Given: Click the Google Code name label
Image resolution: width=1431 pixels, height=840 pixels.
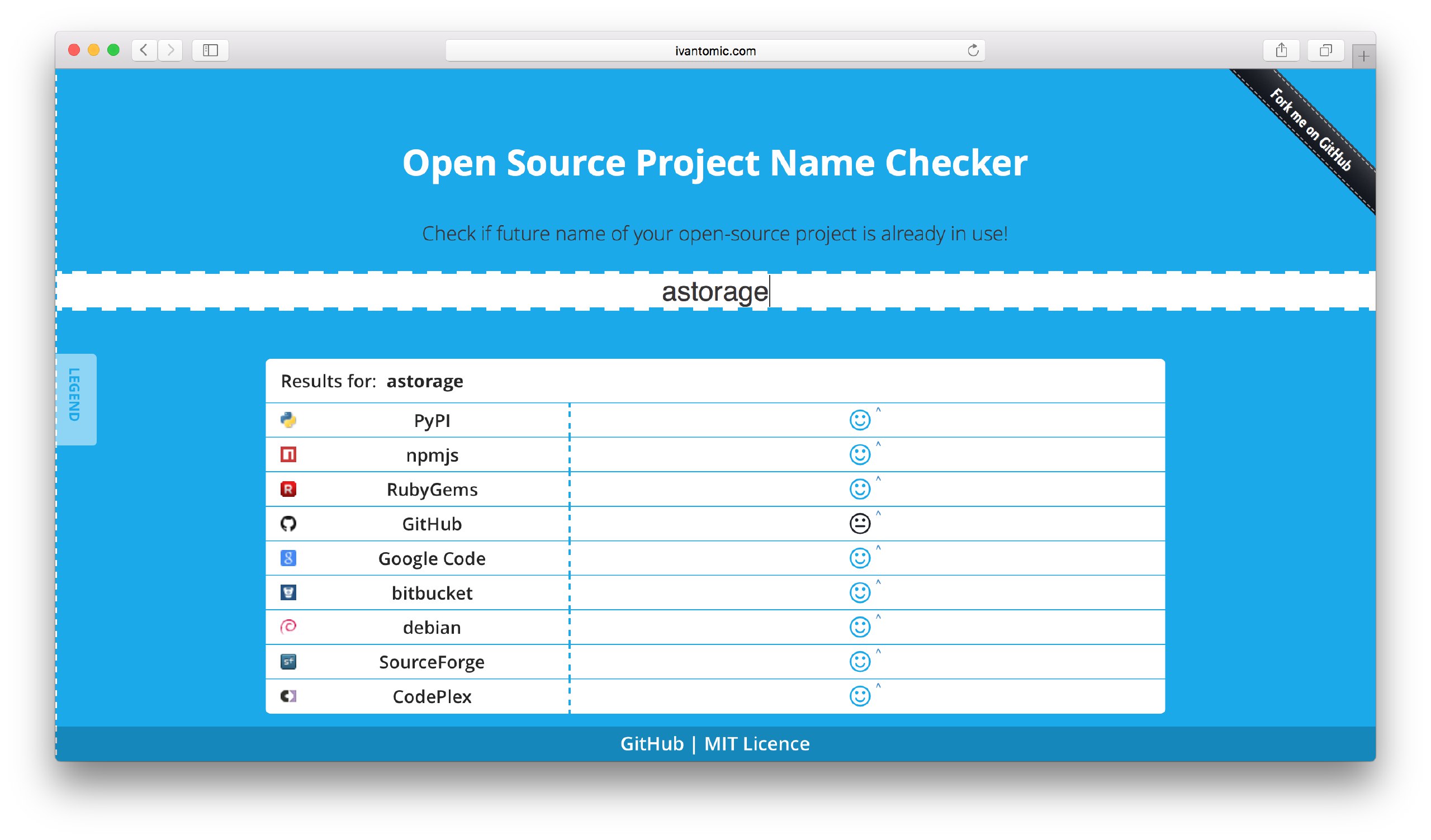Looking at the screenshot, I should [x=432, y=559].
